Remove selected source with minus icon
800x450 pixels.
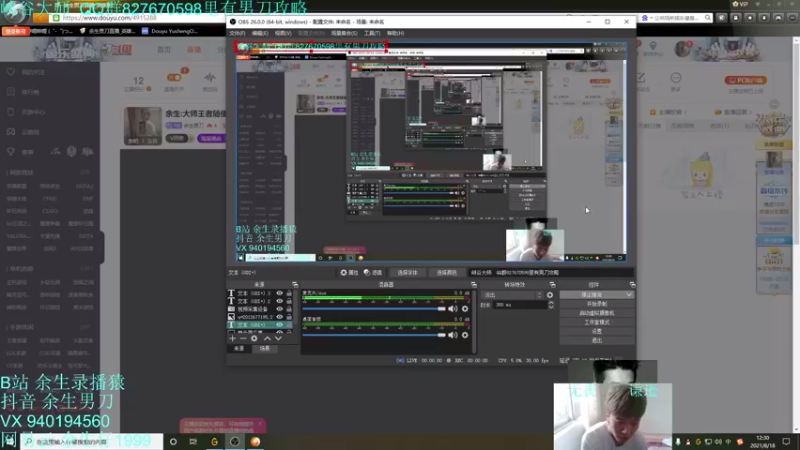coord(243,338)
